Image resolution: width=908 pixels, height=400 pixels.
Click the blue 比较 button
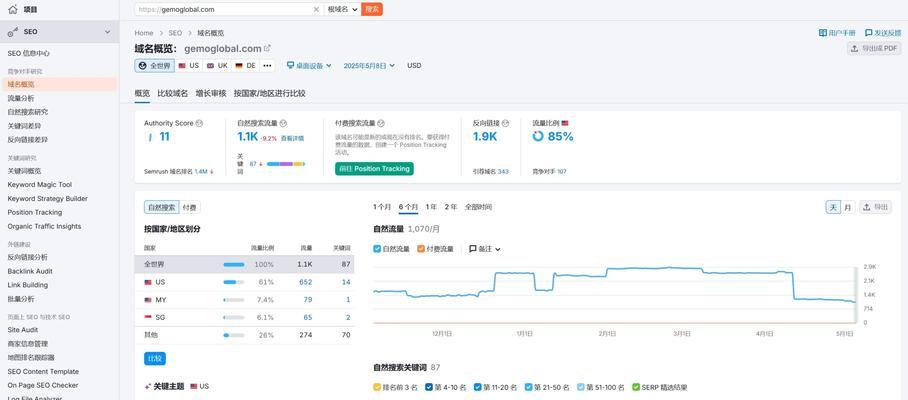(x=155, y=358)
